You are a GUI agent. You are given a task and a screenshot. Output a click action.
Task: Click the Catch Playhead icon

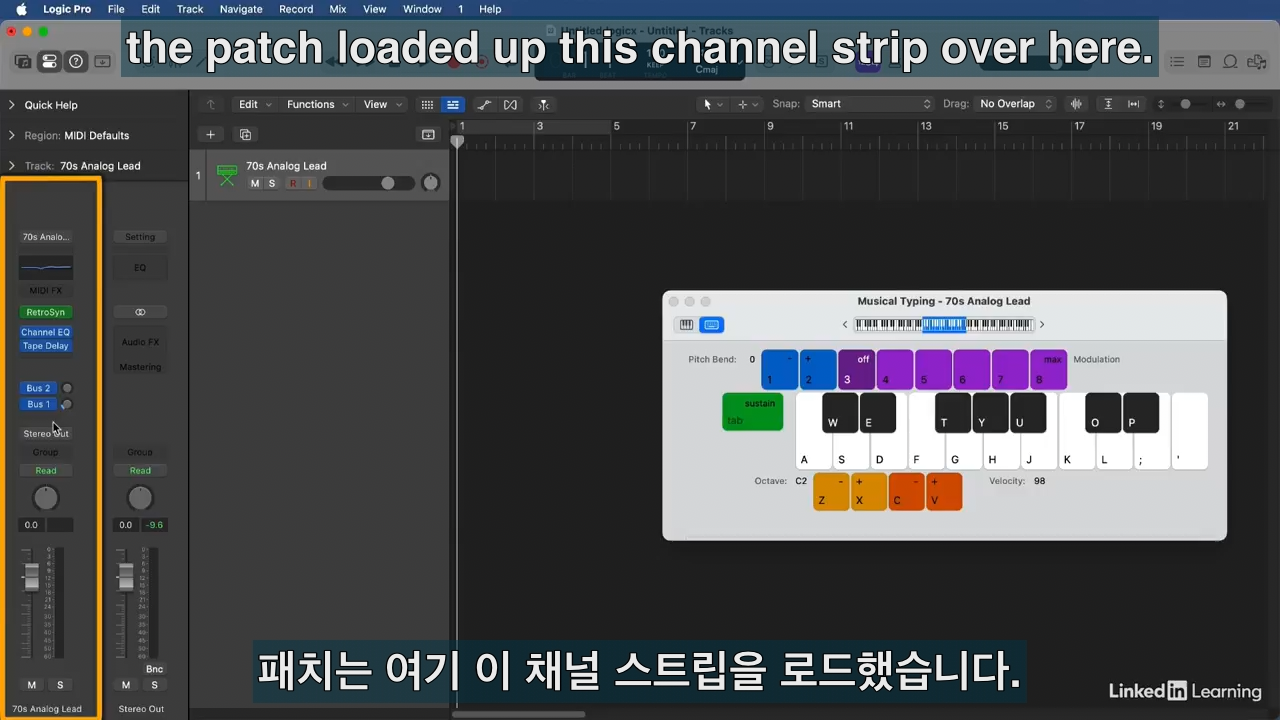543,104
